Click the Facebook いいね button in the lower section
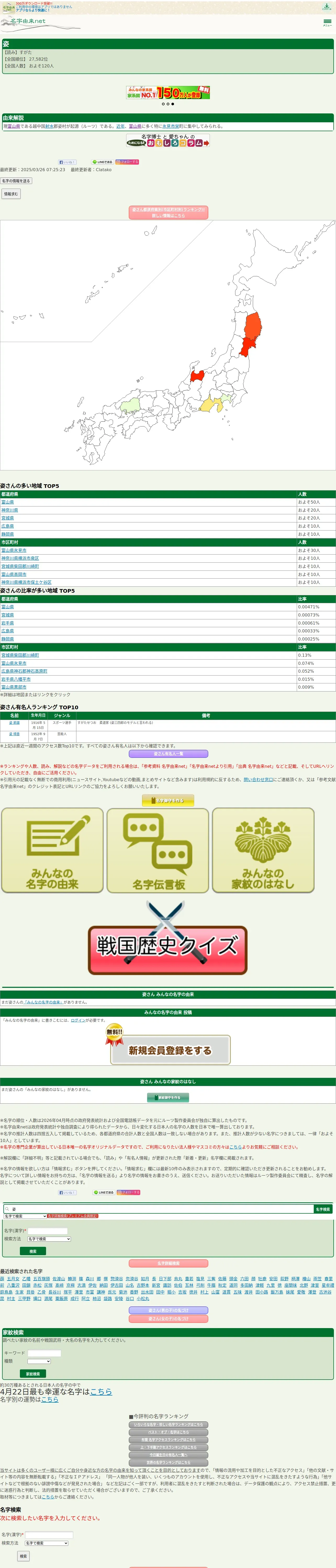 click(x=67, y=1192)
